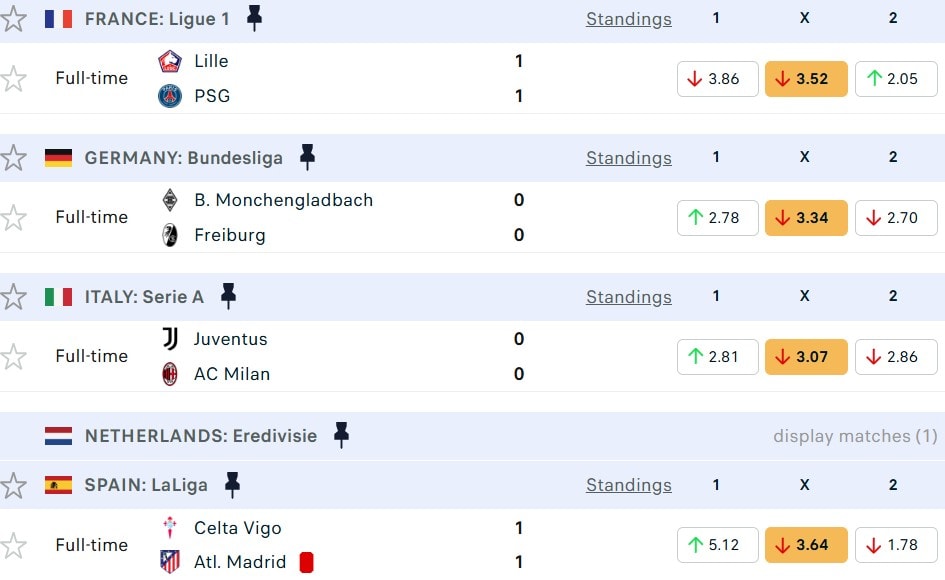This screenshot has height=580, width=945.
Task: Star the Spain LaLiga league header
Action: pos(14,486)
